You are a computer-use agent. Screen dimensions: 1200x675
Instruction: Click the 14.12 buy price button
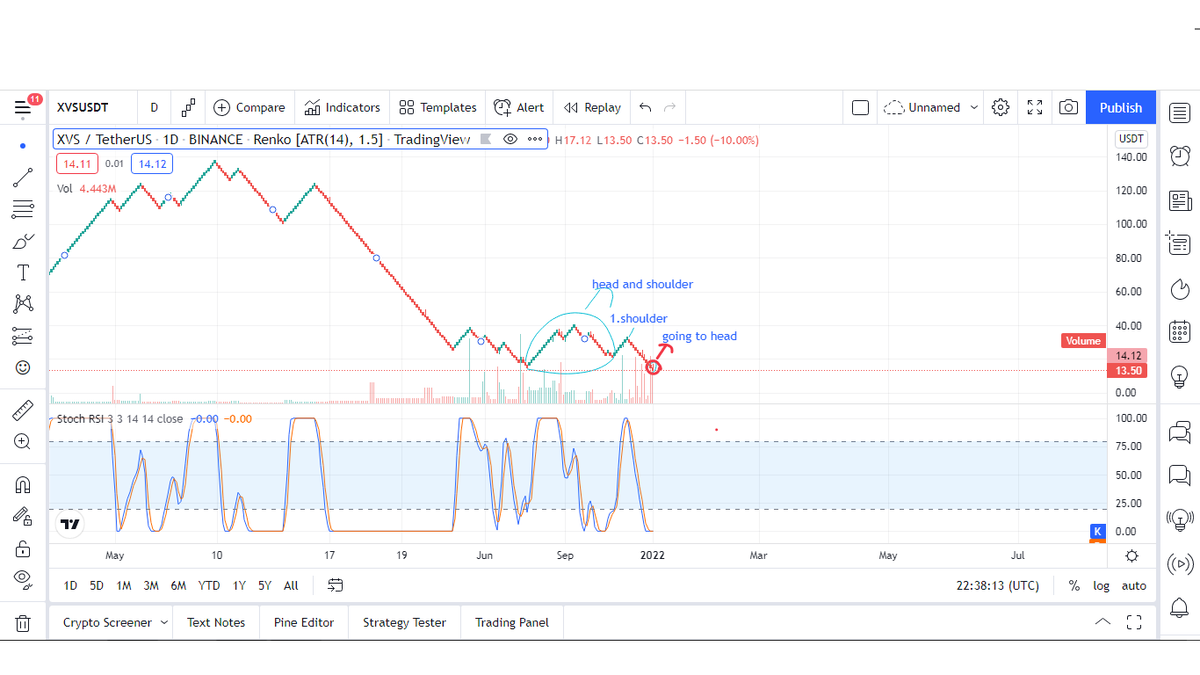[x=153, y=164]
